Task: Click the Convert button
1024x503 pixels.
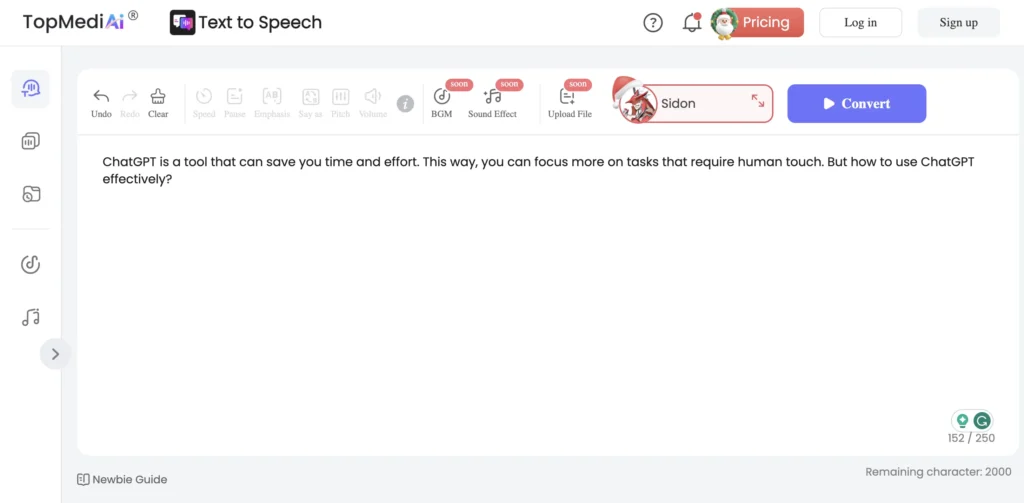Action: click(857, 103)
